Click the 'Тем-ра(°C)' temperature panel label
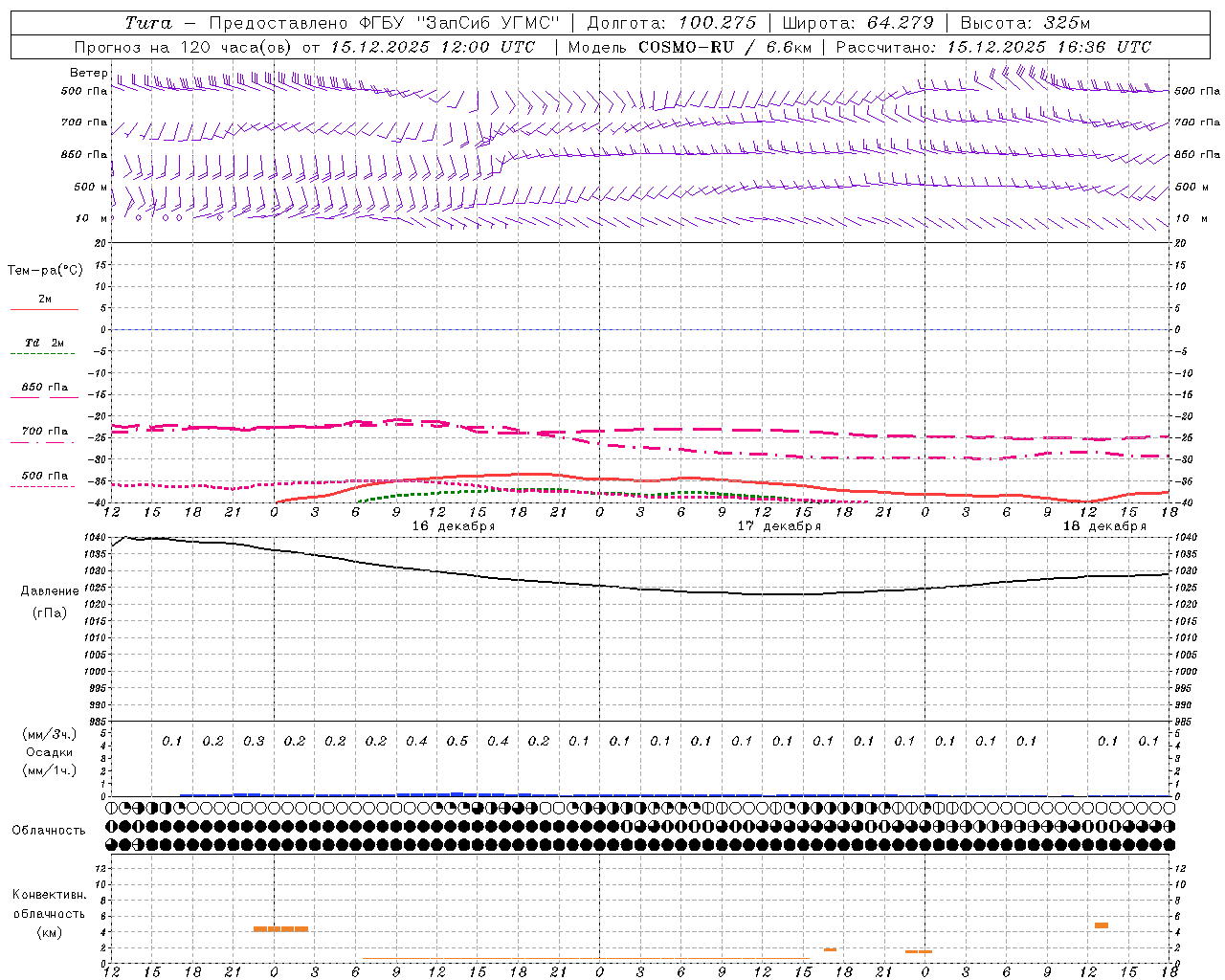Image resolution: width=1225 pixels, height=980 pixels. pos(45,271)
